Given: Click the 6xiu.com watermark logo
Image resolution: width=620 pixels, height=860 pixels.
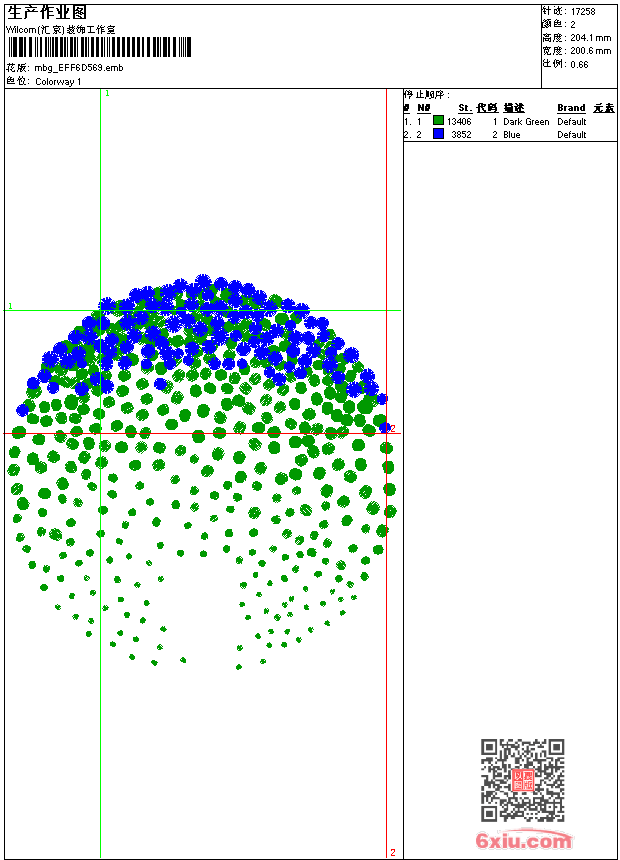Looking at the screenshot, I should click(523, 842).
